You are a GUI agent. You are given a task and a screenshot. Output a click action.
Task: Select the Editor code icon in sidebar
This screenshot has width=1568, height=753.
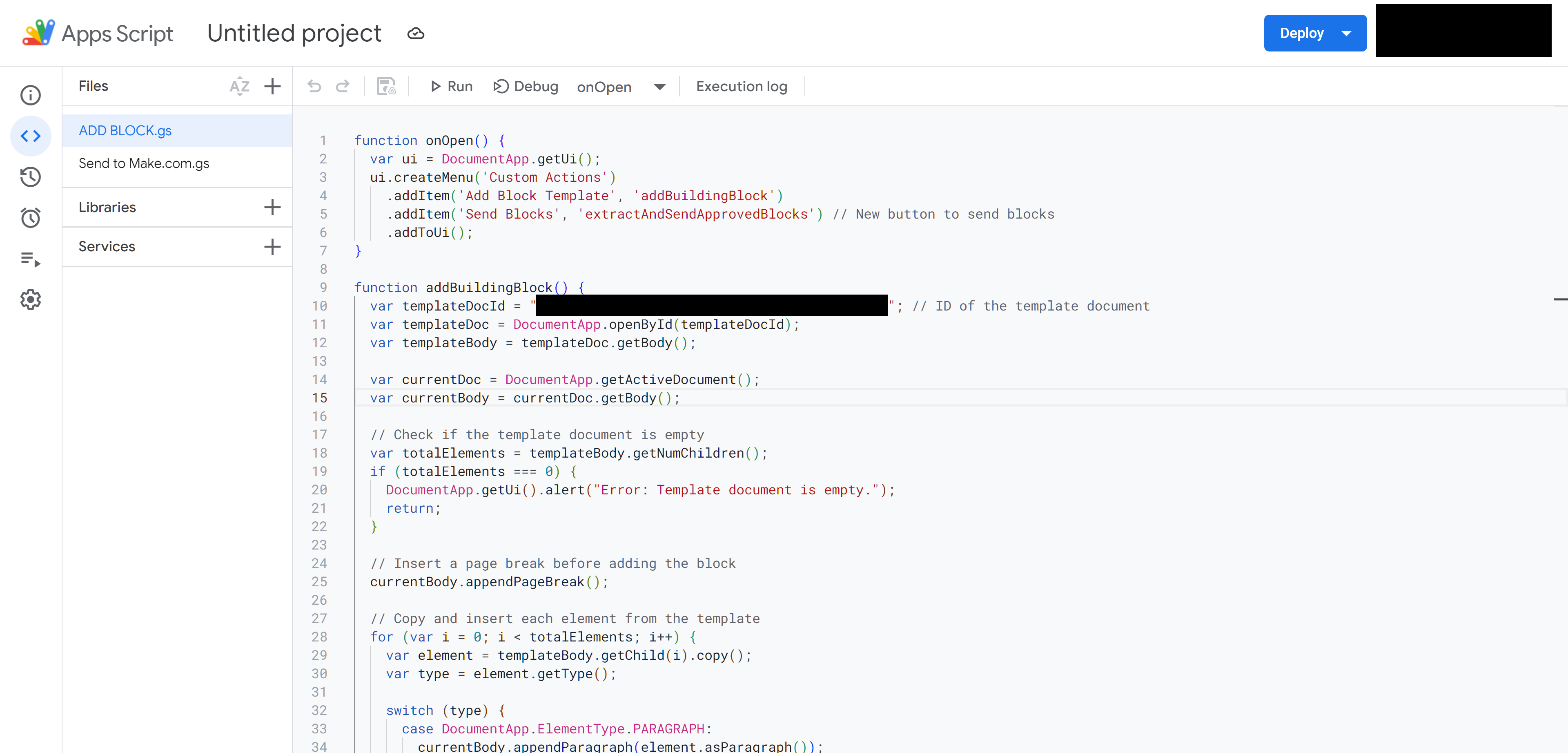(x=31, y=136)
